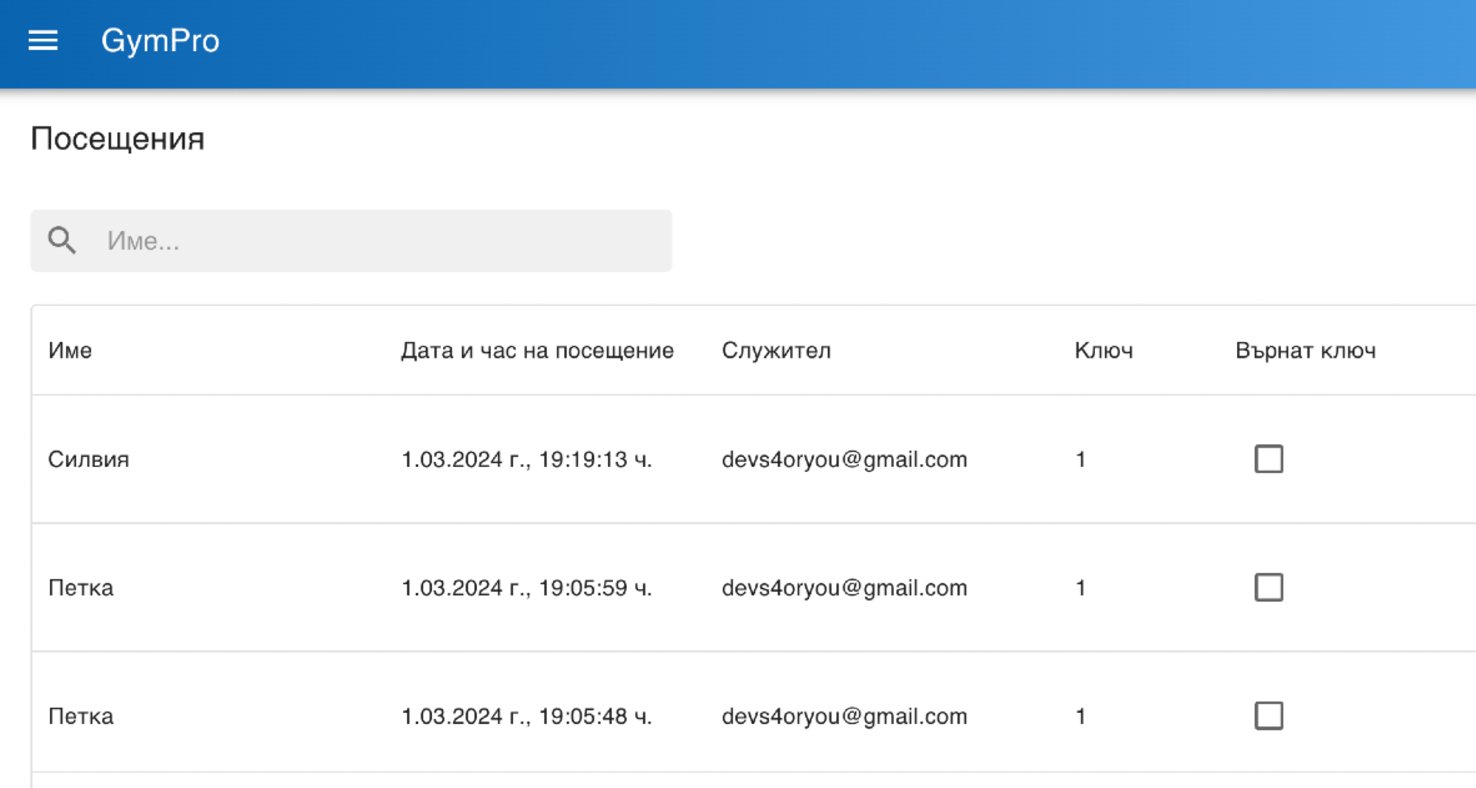1476x788 pixels.
Task: Click the Посещения page heading
Action: [x=117, y=139]
